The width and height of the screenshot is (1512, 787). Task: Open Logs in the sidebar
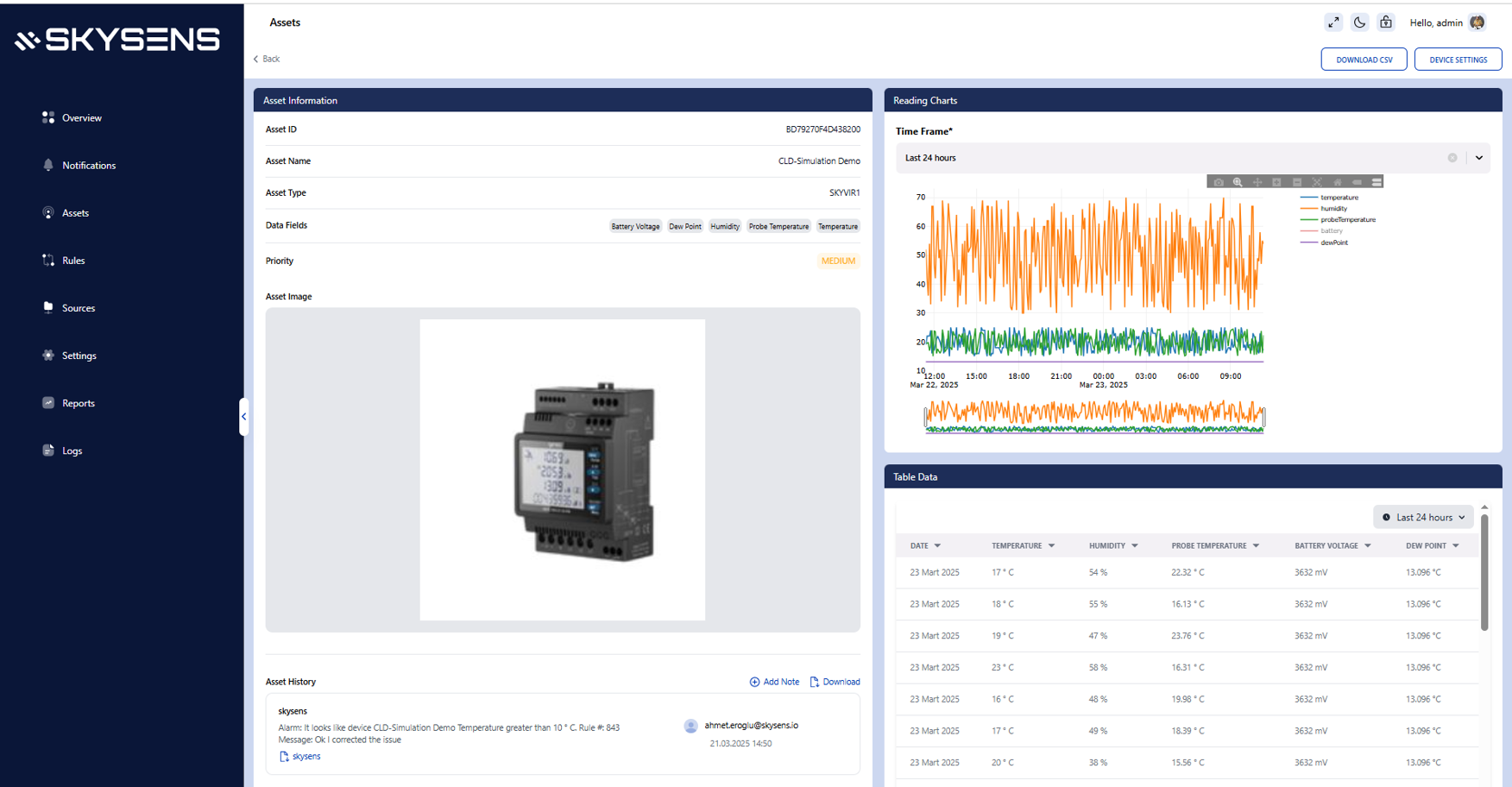click(x=62, y=450)
